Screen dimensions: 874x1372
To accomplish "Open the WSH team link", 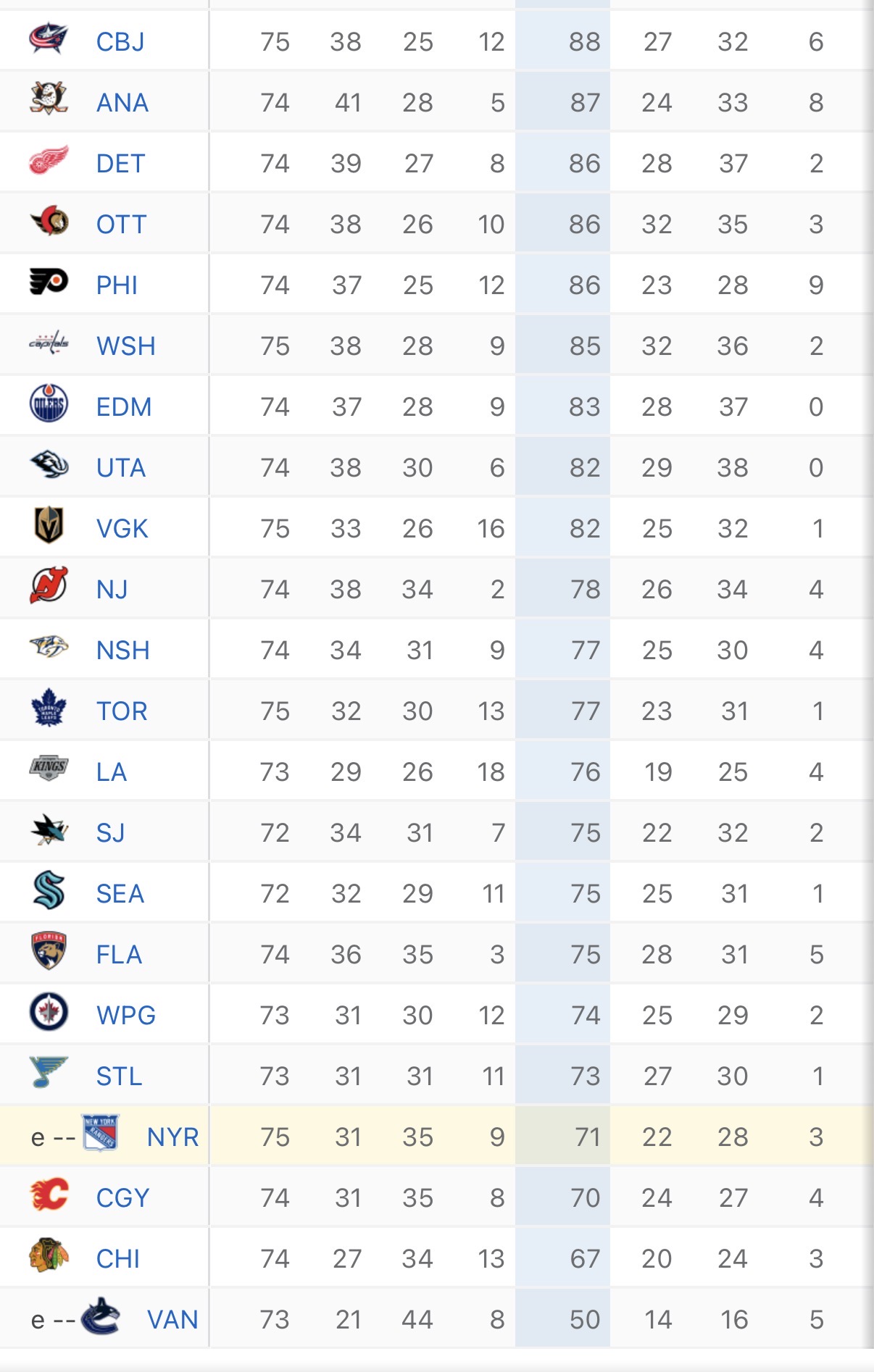I will 126,346.
